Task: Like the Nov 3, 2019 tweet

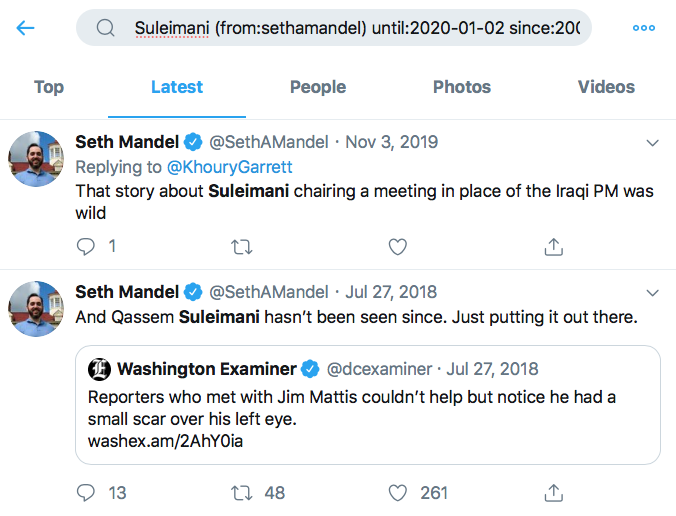Action: point(397,245)
